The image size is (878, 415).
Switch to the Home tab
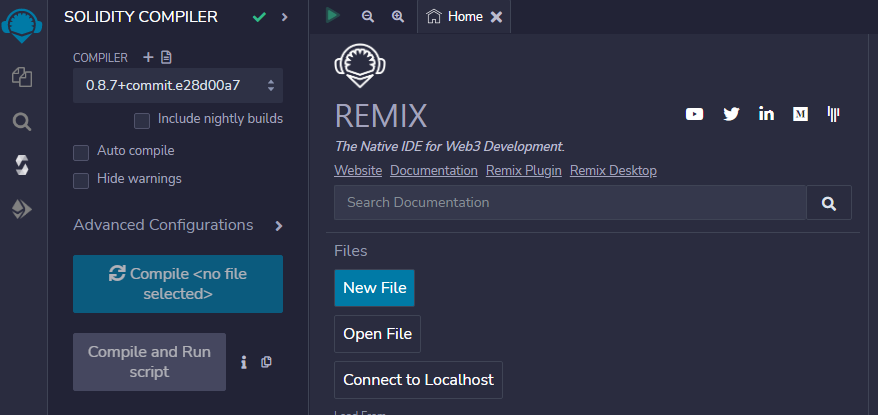454,17
